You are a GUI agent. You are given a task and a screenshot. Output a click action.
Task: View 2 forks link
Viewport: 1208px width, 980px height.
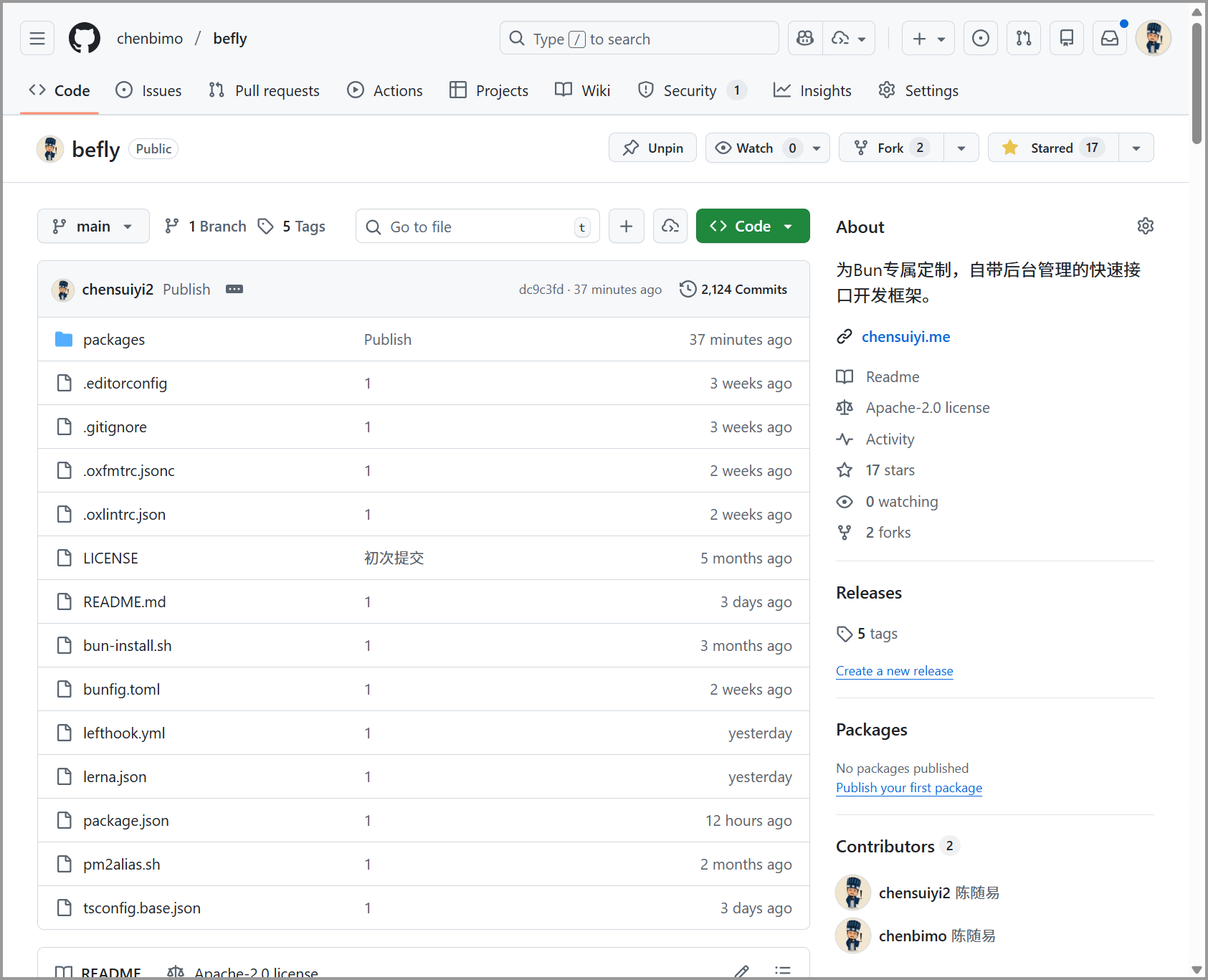tap(888, 533)
